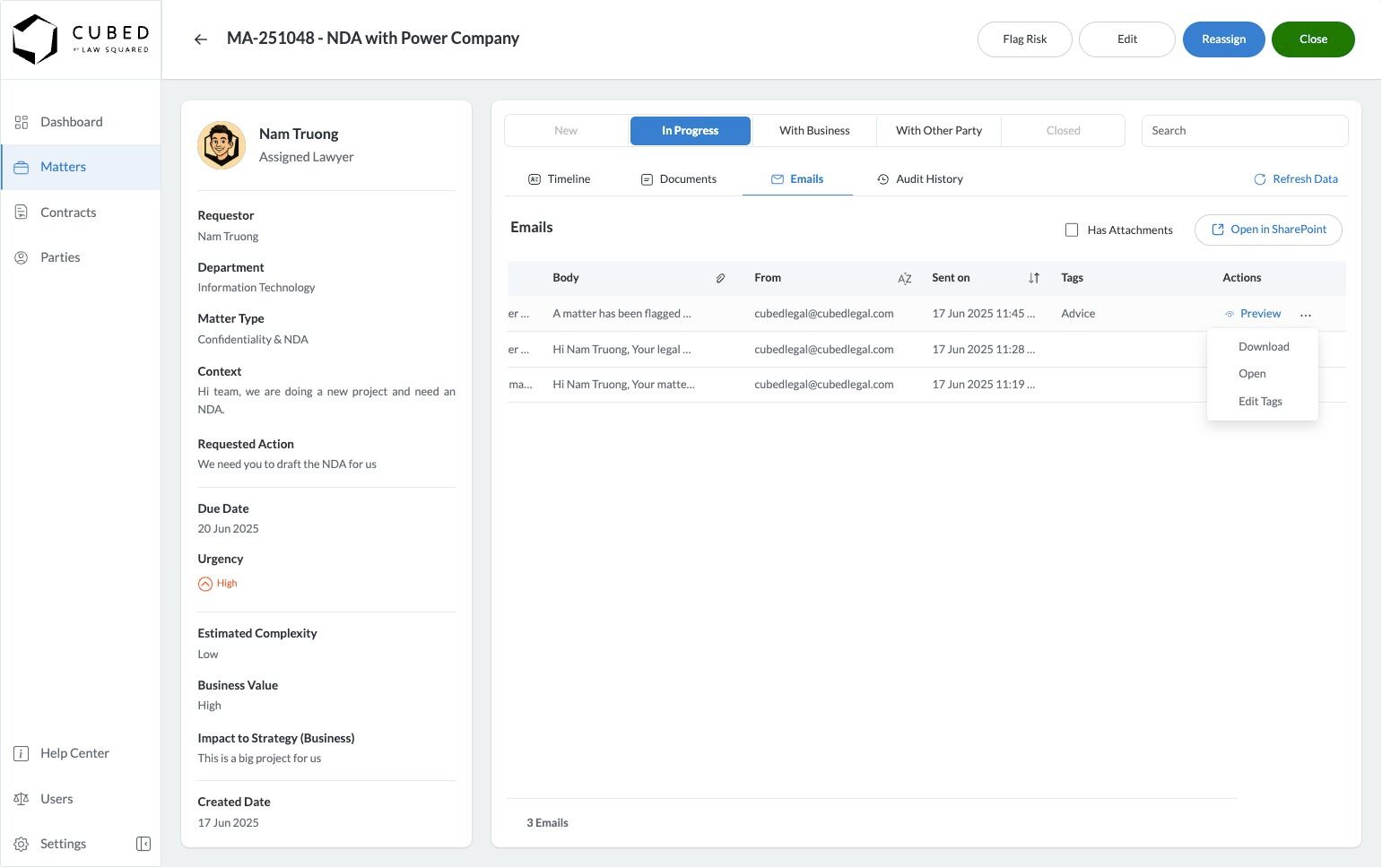Sort emails by From A-Z icon
Image resolution: width=1382 pixels, height=868 pixels.
pyautogui.click(x=905, y=279)
